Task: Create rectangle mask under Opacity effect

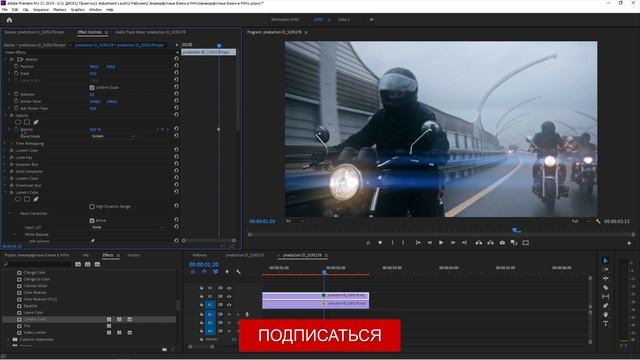Action: [x=27, y=122]
